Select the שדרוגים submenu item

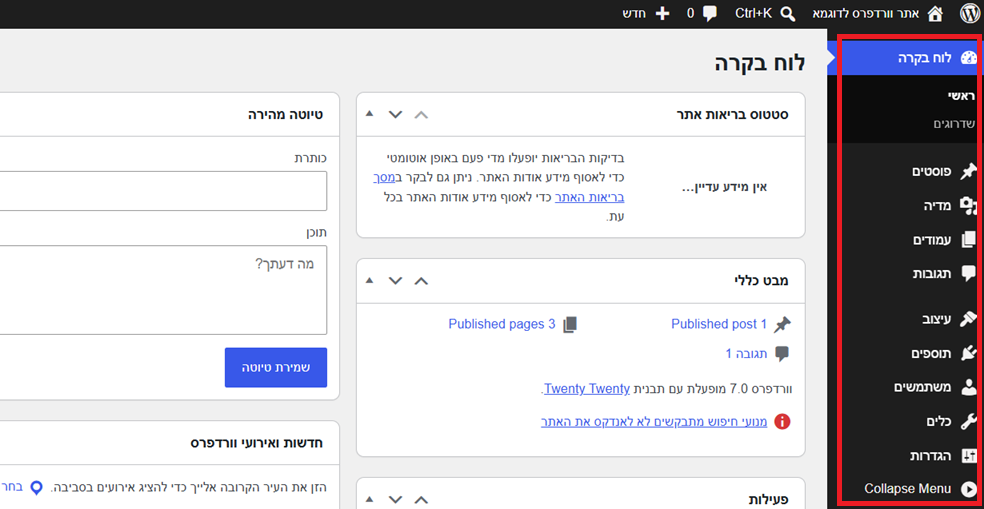(x=953, y=124)
